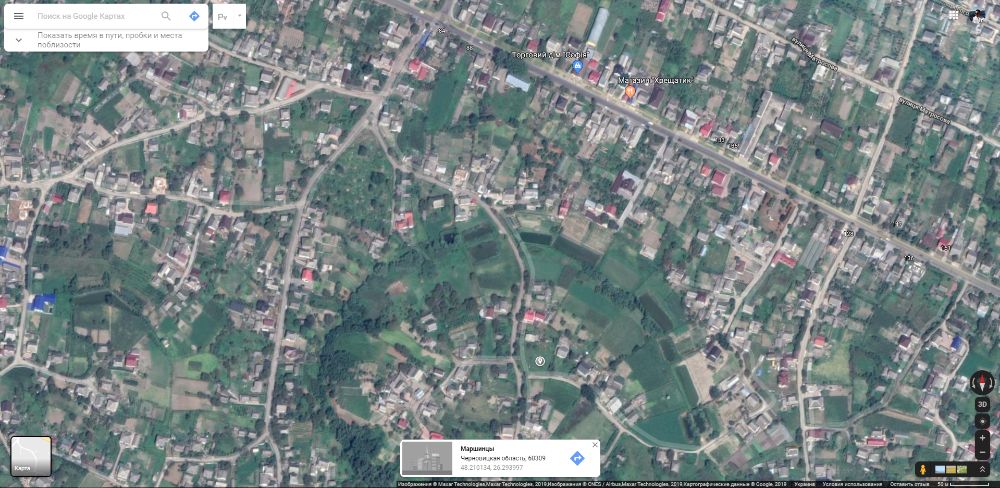Click the search magnifier icon
Screen dimensions: 1000x488
[x=166, y=16]
